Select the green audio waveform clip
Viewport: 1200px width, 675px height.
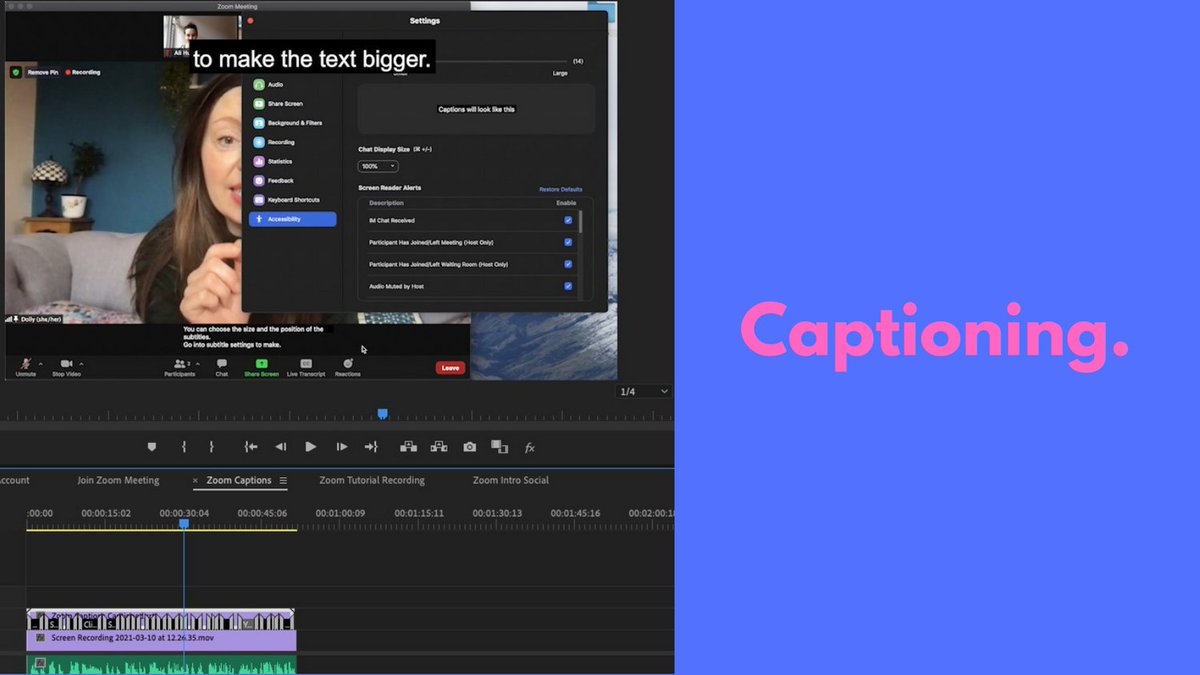(x=161, y=665)
